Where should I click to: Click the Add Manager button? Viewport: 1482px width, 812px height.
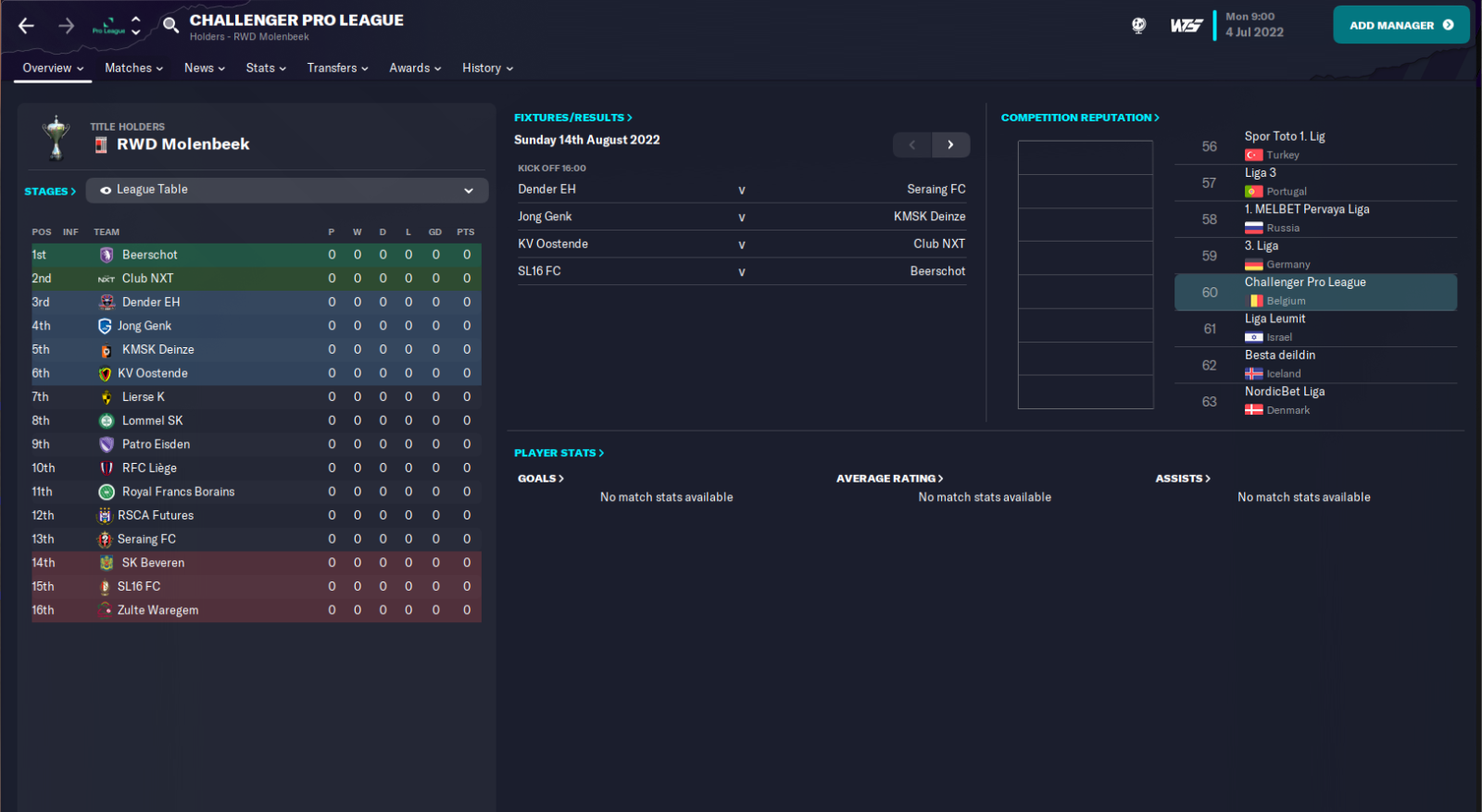[1401, 25]
